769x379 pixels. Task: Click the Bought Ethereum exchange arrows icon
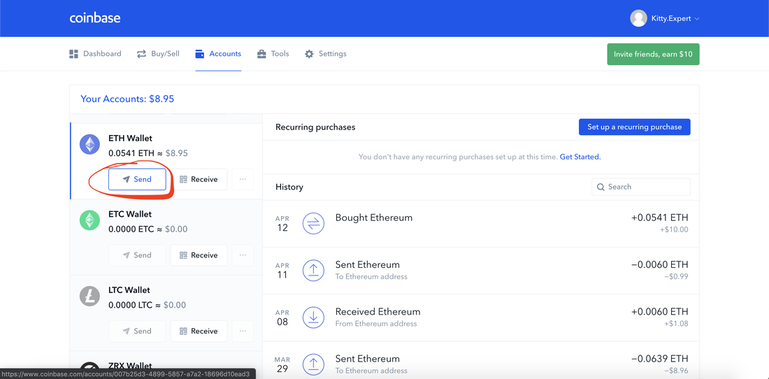point(313,224)
